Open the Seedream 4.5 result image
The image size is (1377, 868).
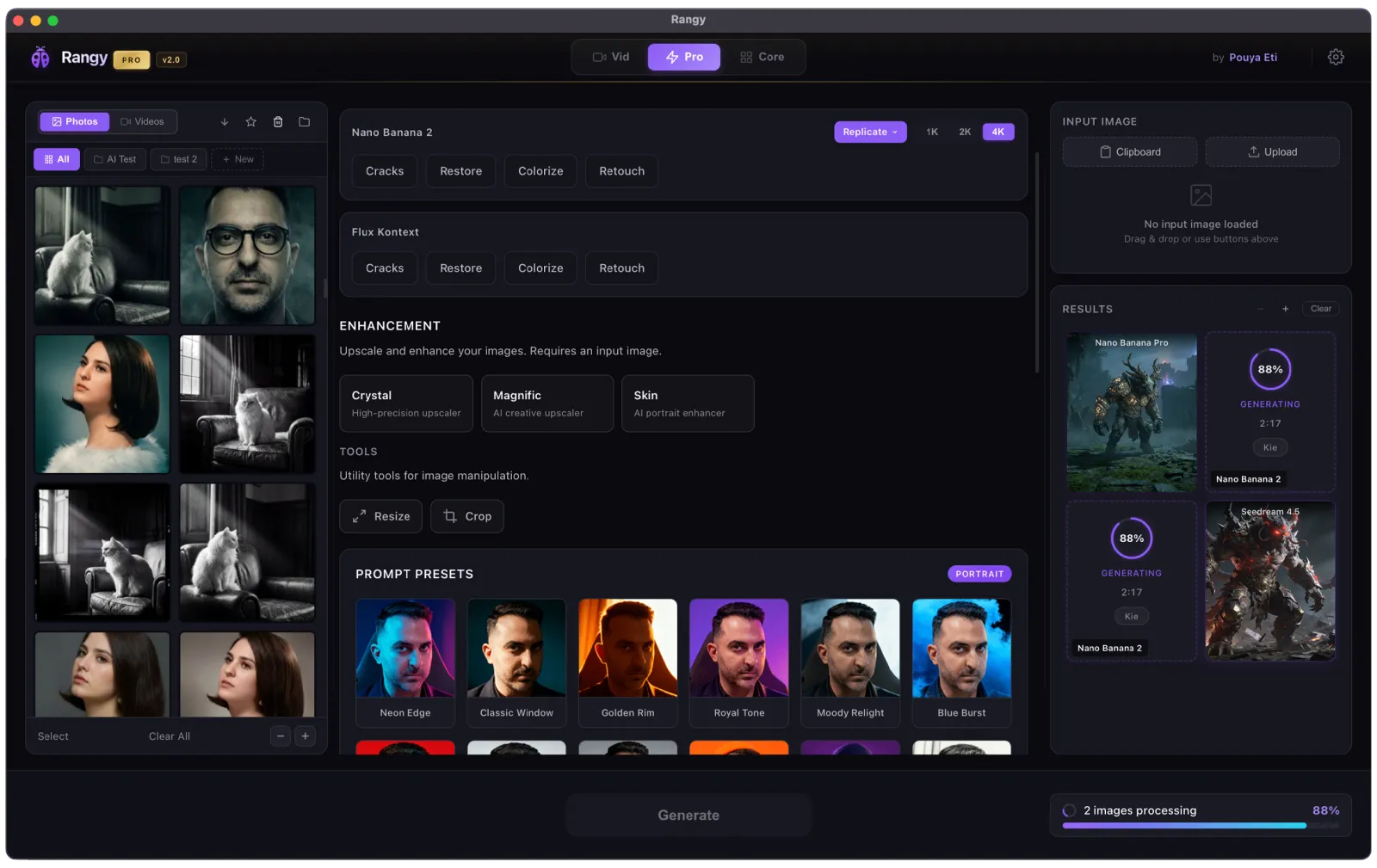point(1269,582)
